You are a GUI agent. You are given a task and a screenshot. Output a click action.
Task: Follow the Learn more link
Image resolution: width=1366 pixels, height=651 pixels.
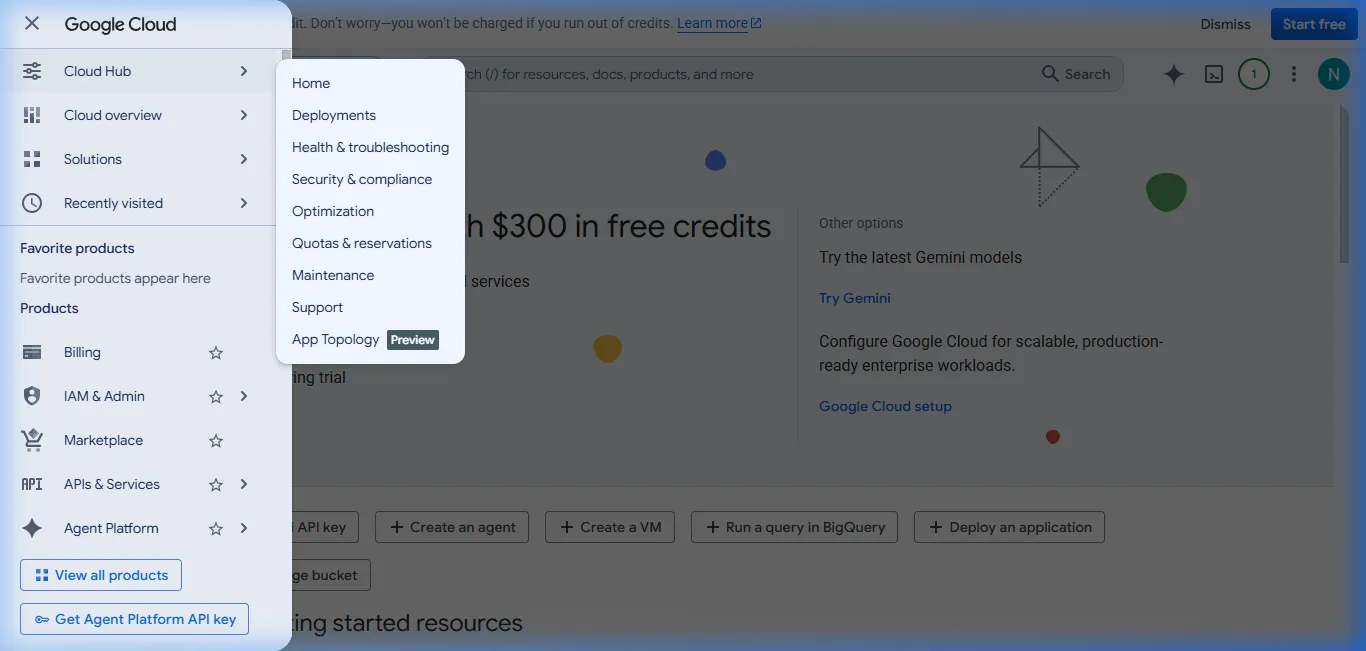pos(719,23)
